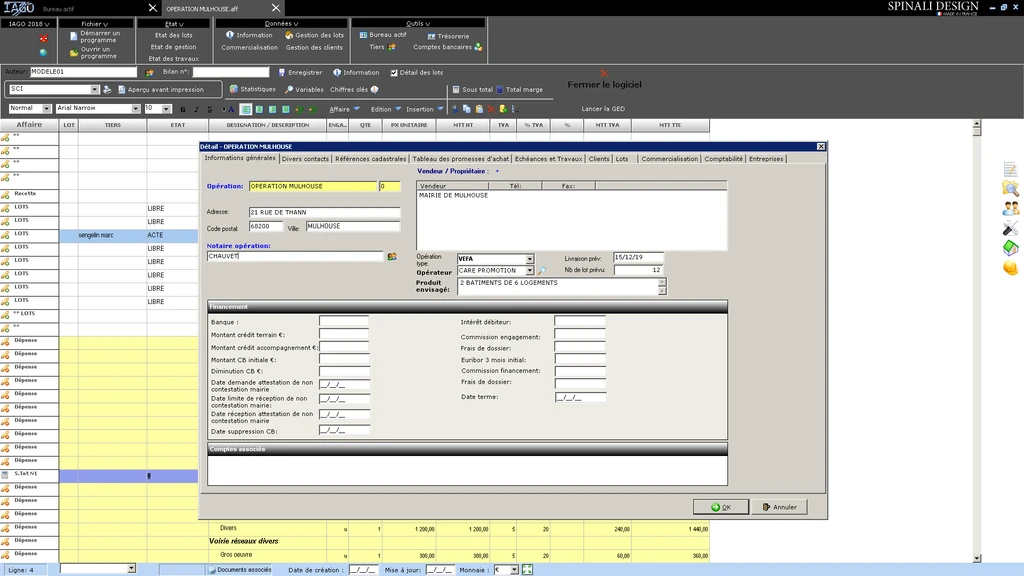Toggle the Sous total checkbox
Image resolution: width=1024 pixels, height=576 pixels.
pos(456,90)
